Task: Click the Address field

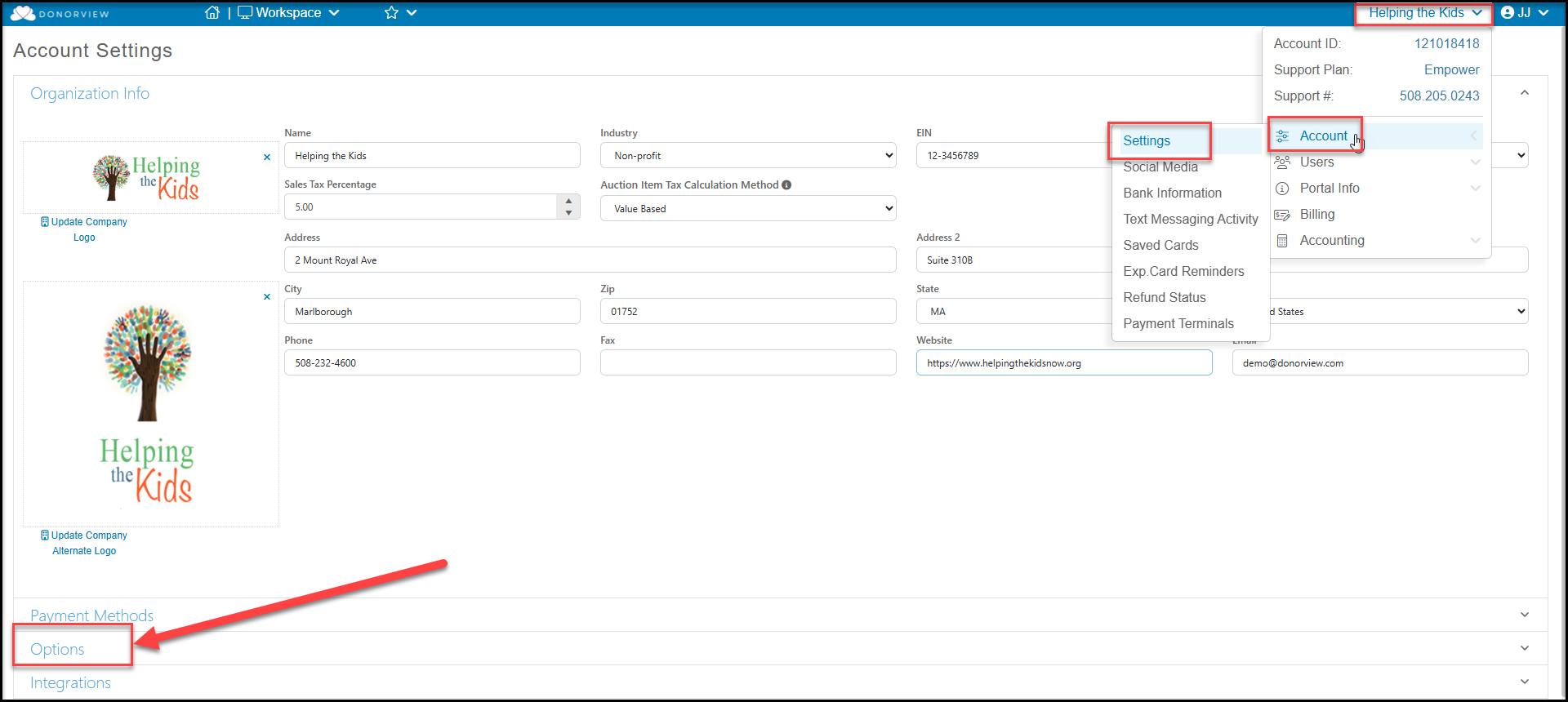Action: [x=590, y=260]
